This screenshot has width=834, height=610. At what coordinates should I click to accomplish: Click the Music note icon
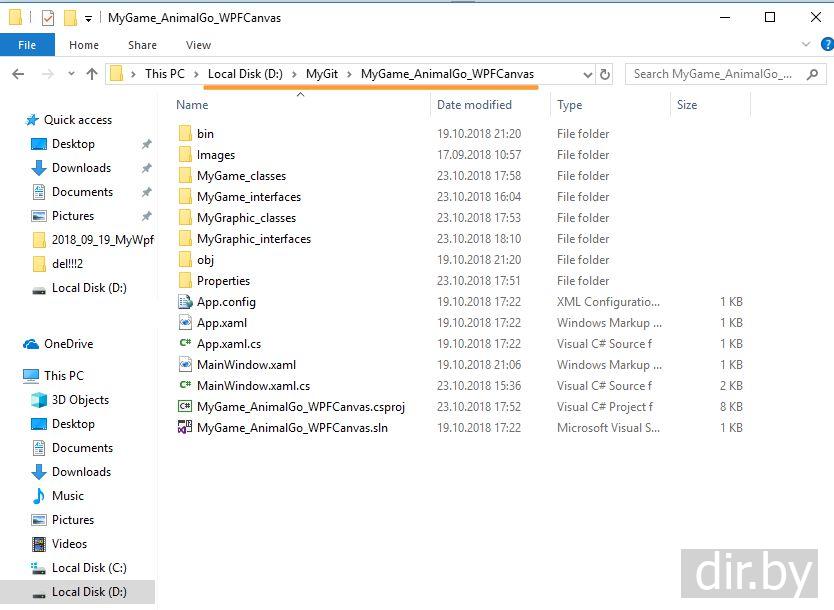(x=39, y=496)
